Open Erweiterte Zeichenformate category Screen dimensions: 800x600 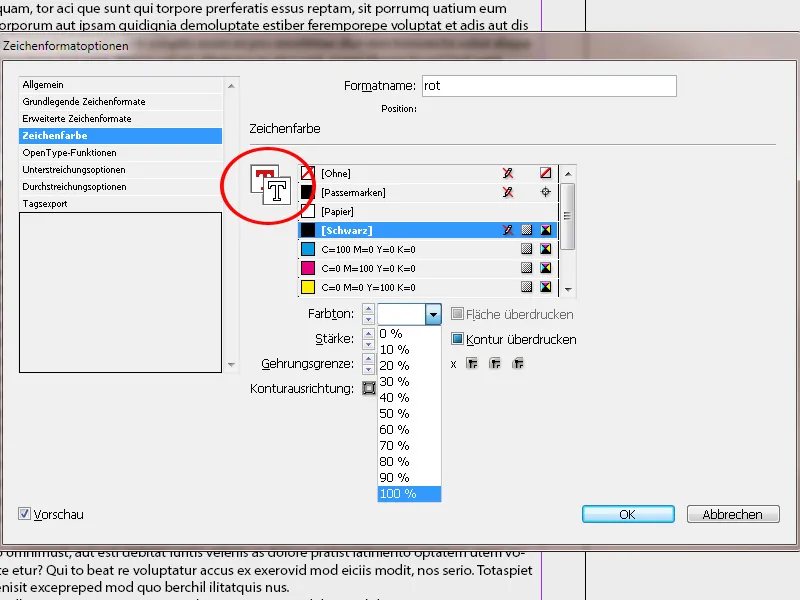[x=120, y=118]
